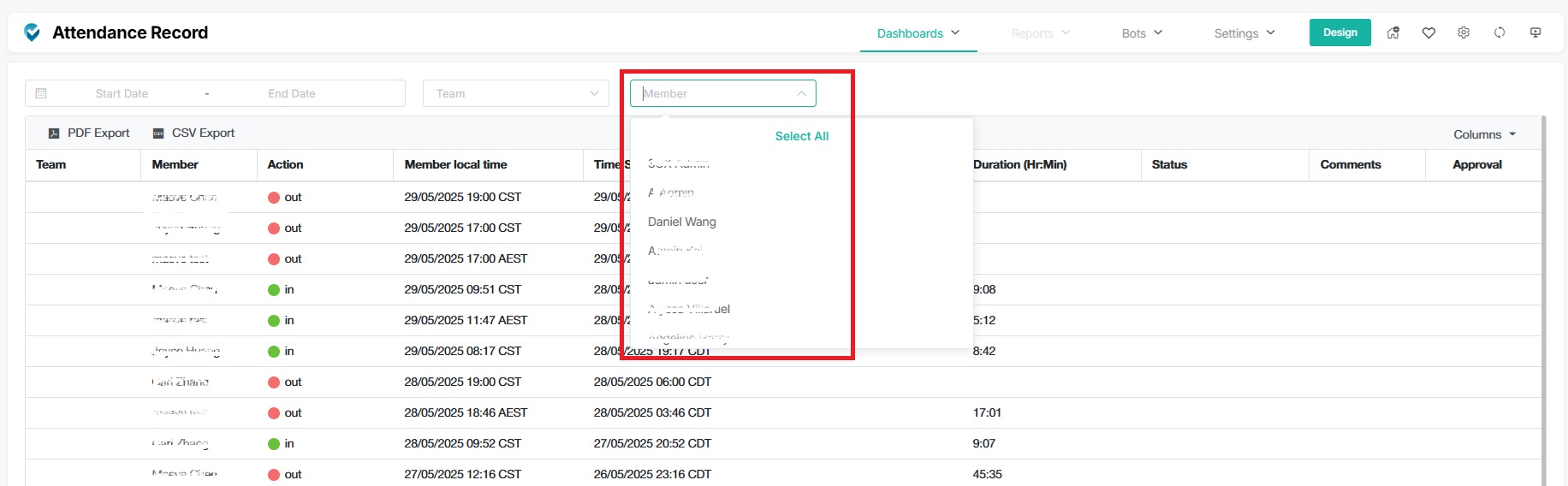Click the Start Date input field
Image resolution: width=1568 pixels, height=486 pixels.
[122, 93]
